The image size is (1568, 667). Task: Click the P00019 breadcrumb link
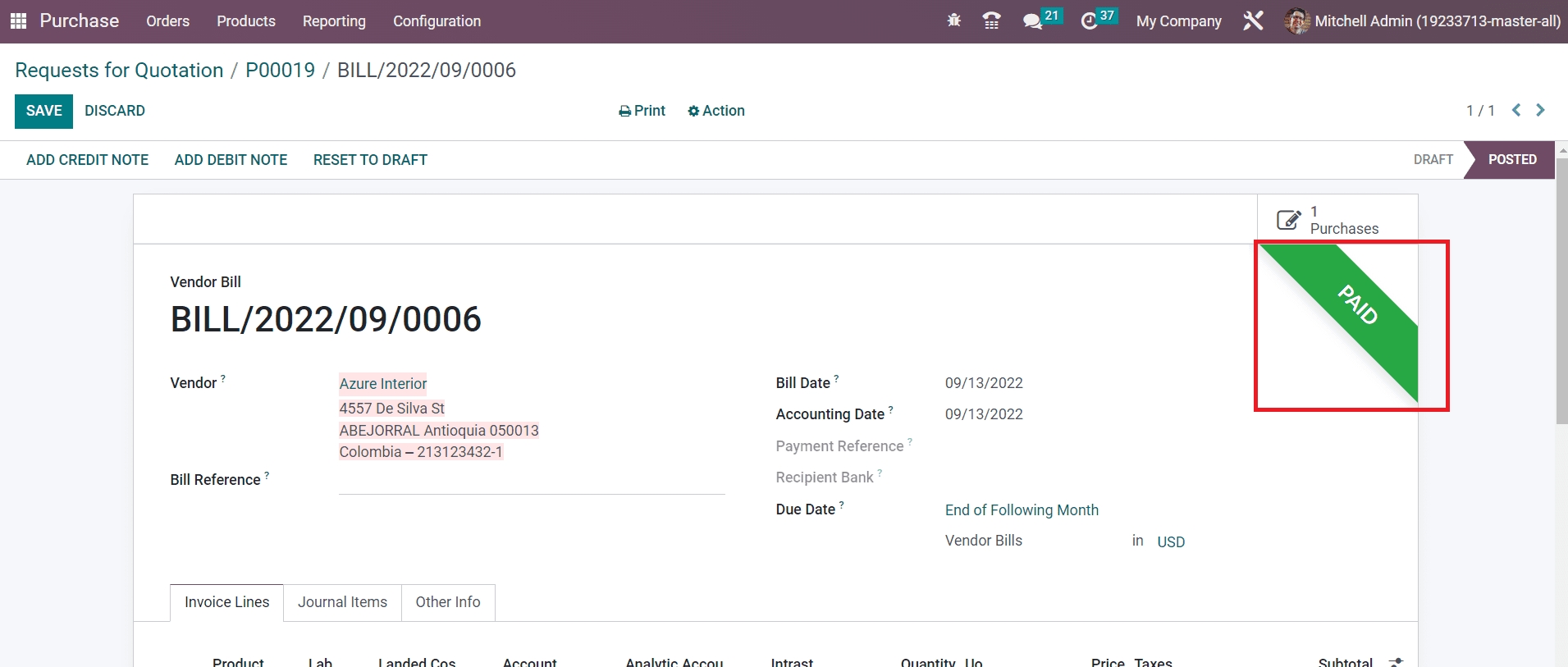point(280,71)
